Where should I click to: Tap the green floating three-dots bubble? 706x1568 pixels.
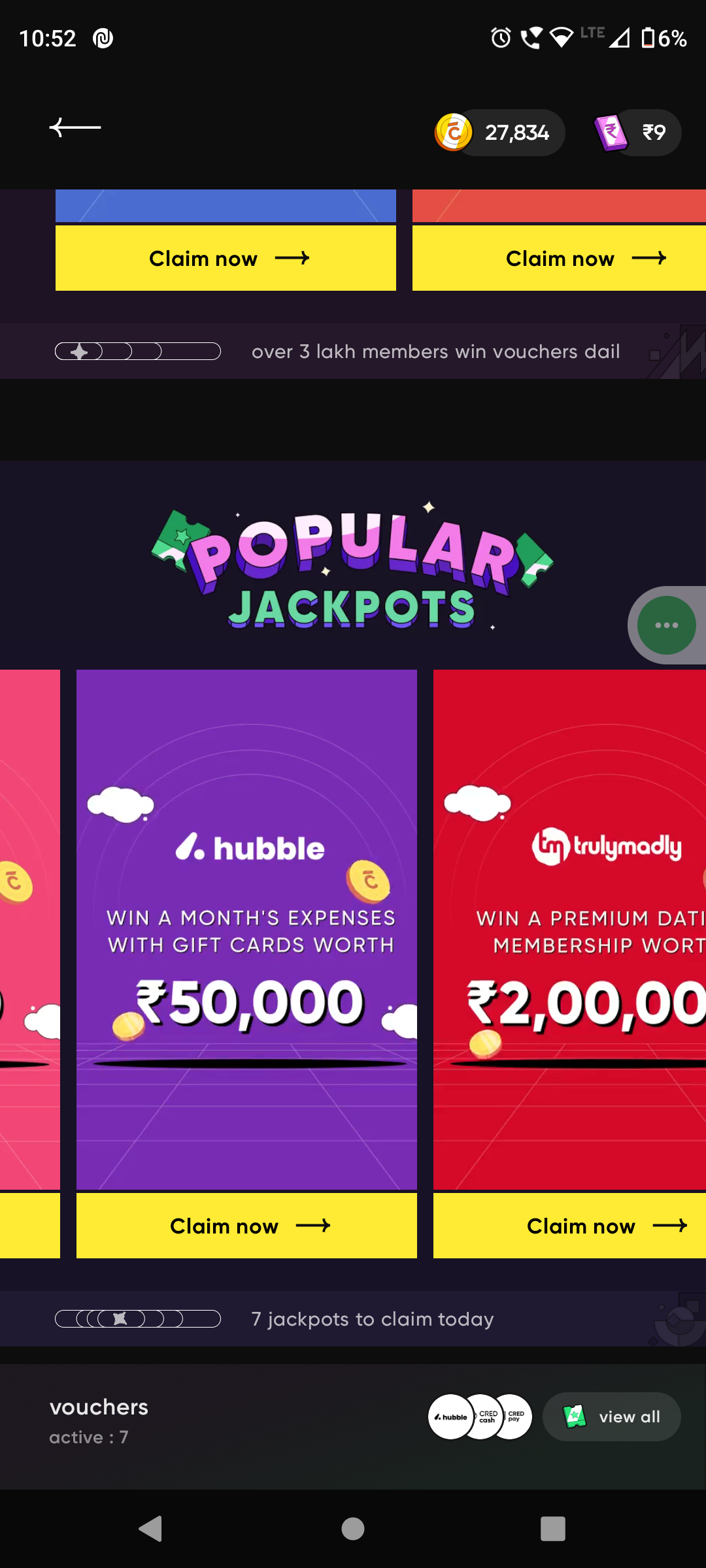tap(666, 625)
